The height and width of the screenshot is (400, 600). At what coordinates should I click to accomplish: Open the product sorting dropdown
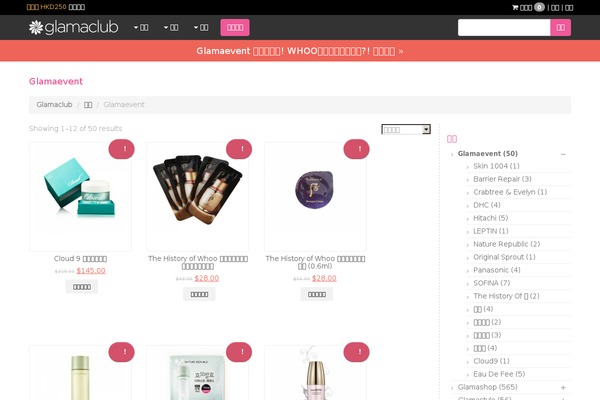[406, 129]
